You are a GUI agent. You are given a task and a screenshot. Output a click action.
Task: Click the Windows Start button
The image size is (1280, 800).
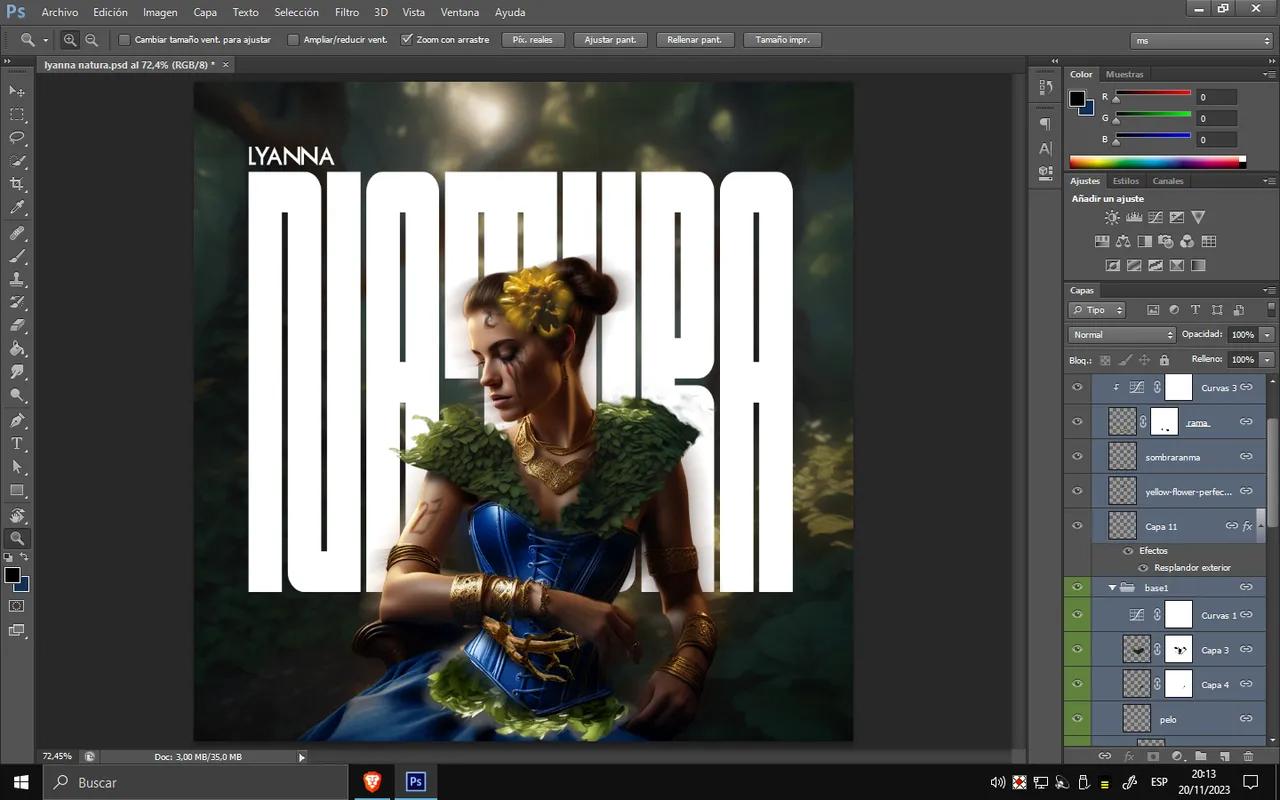click(21, 782)
